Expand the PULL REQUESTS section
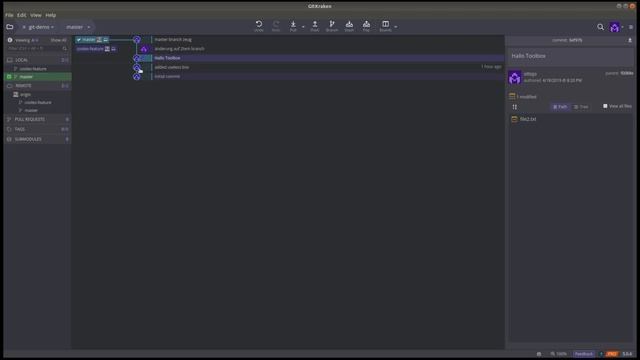The width and height of the screenshot is (640, 360). (x=37, y=119)
